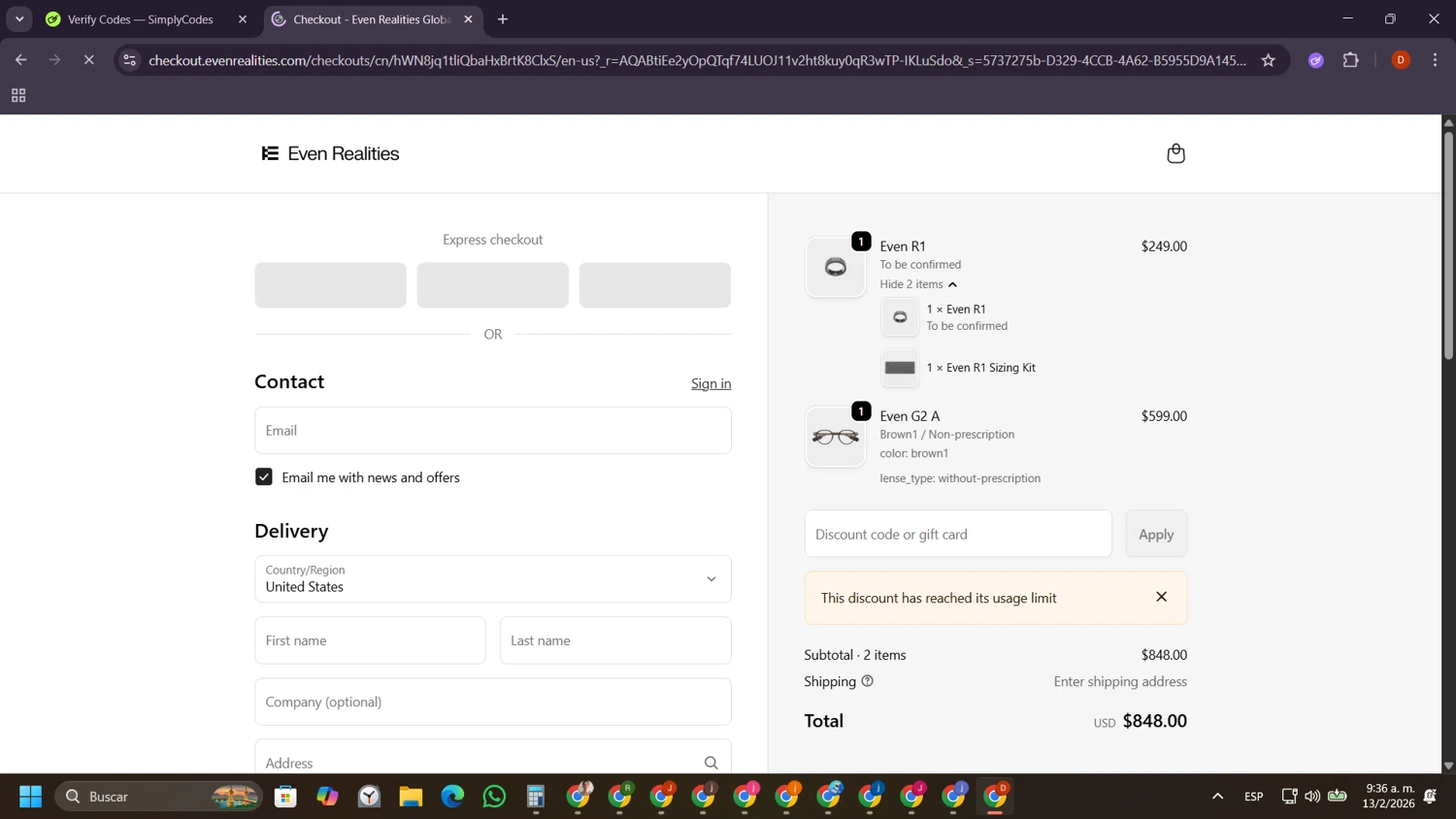Click the Last name field
The width and height of the screenshot is (1456, 819).
click(615, 640)
